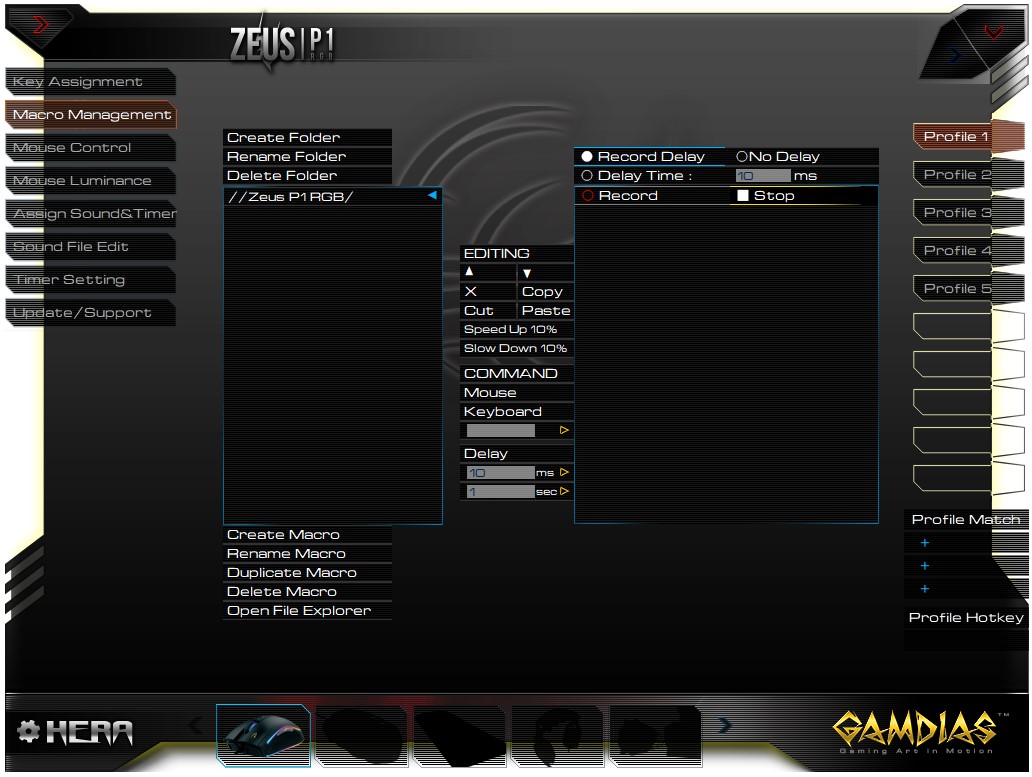Screen dimensions: 1032x777
Task: Click Cut in the editing panel
Action: (x=488, y=311)
